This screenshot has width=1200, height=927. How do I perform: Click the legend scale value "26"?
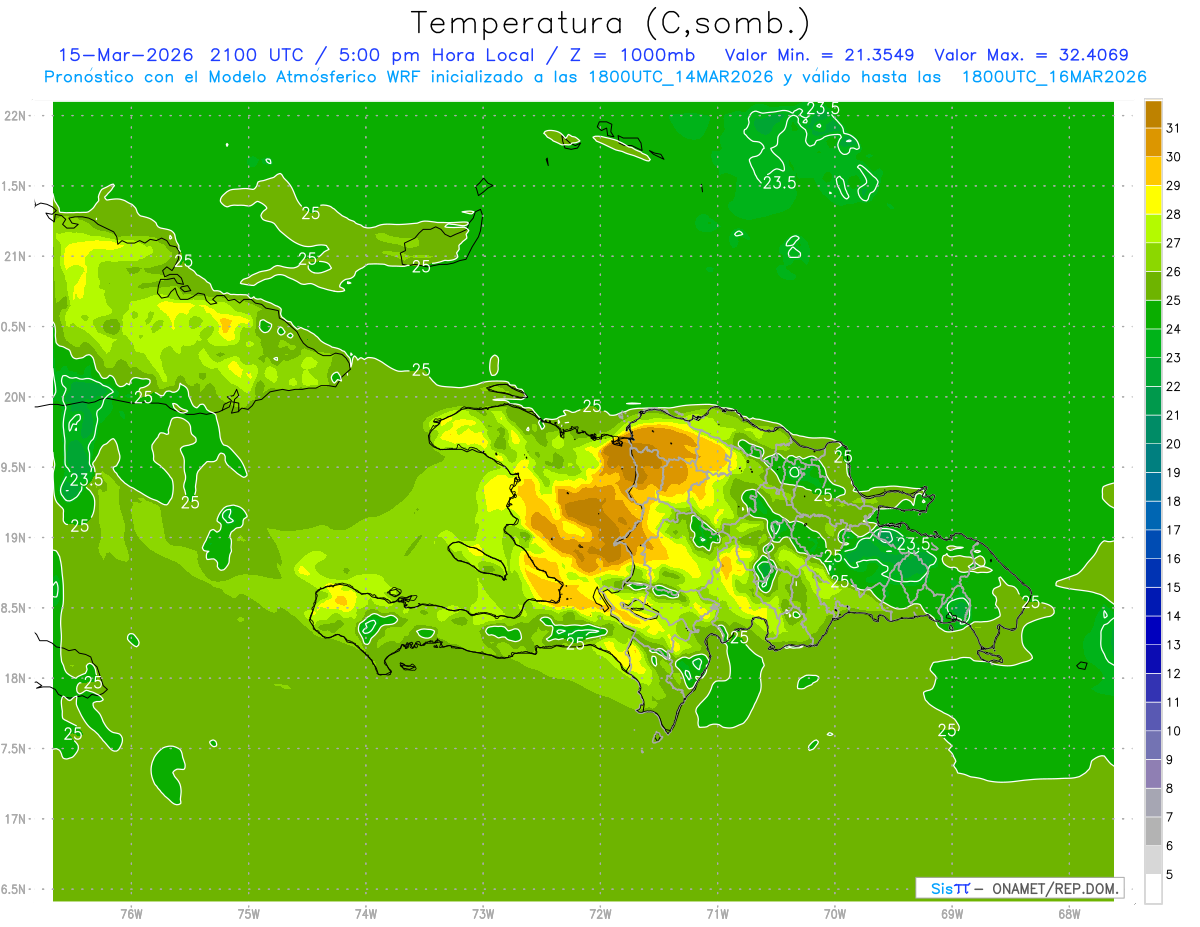1174,271
